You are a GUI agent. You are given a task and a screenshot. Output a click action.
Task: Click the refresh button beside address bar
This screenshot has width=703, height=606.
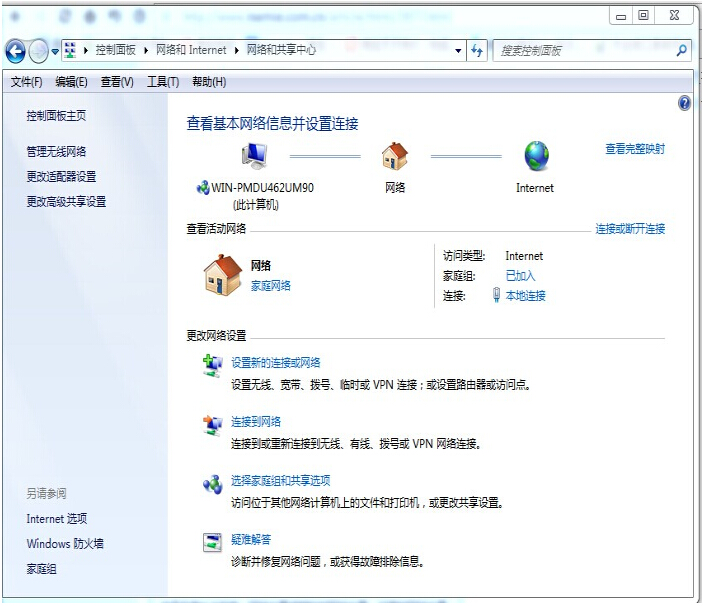click(477, 51)
